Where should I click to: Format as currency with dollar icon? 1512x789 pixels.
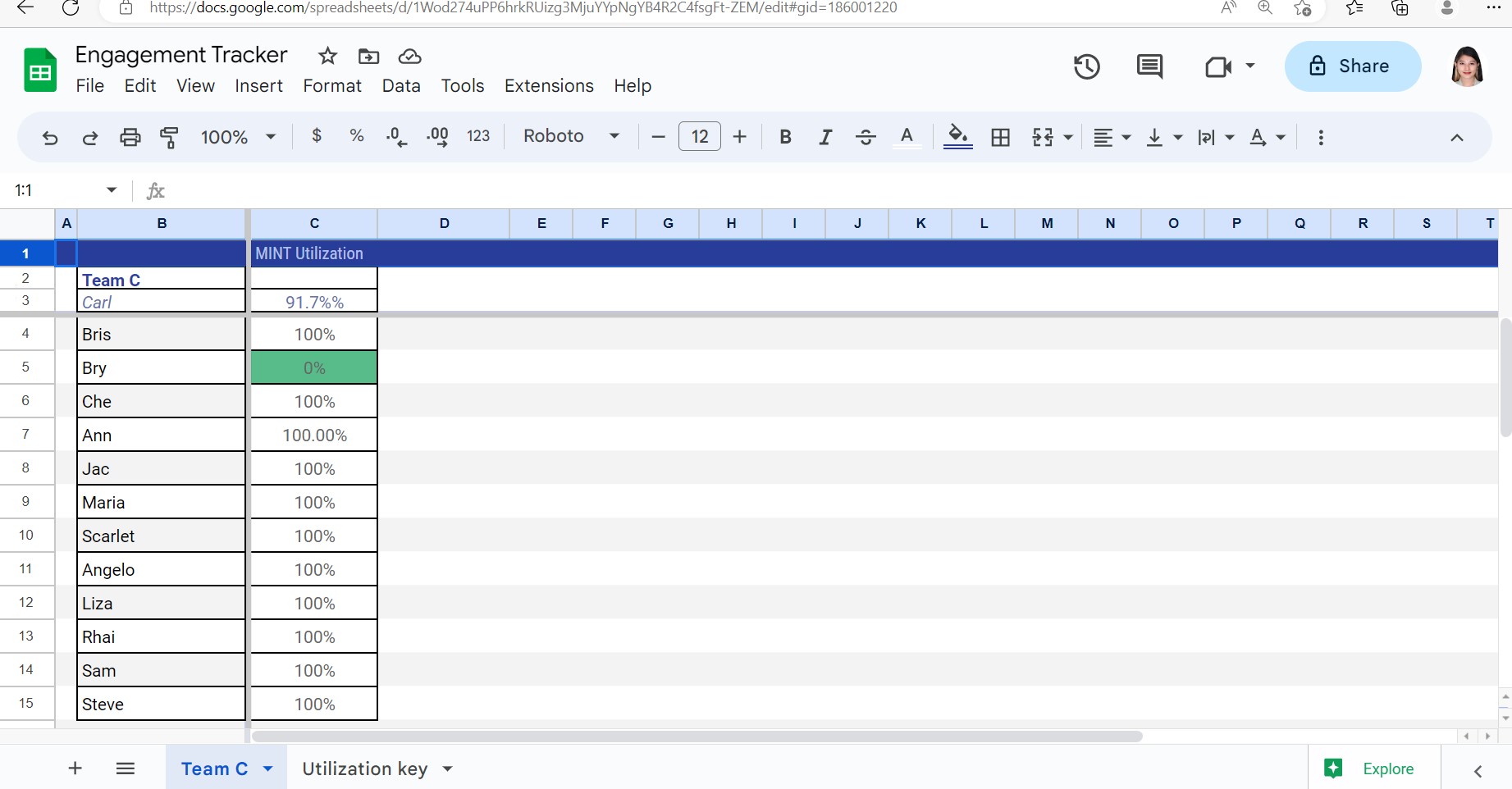click(317, 136)
